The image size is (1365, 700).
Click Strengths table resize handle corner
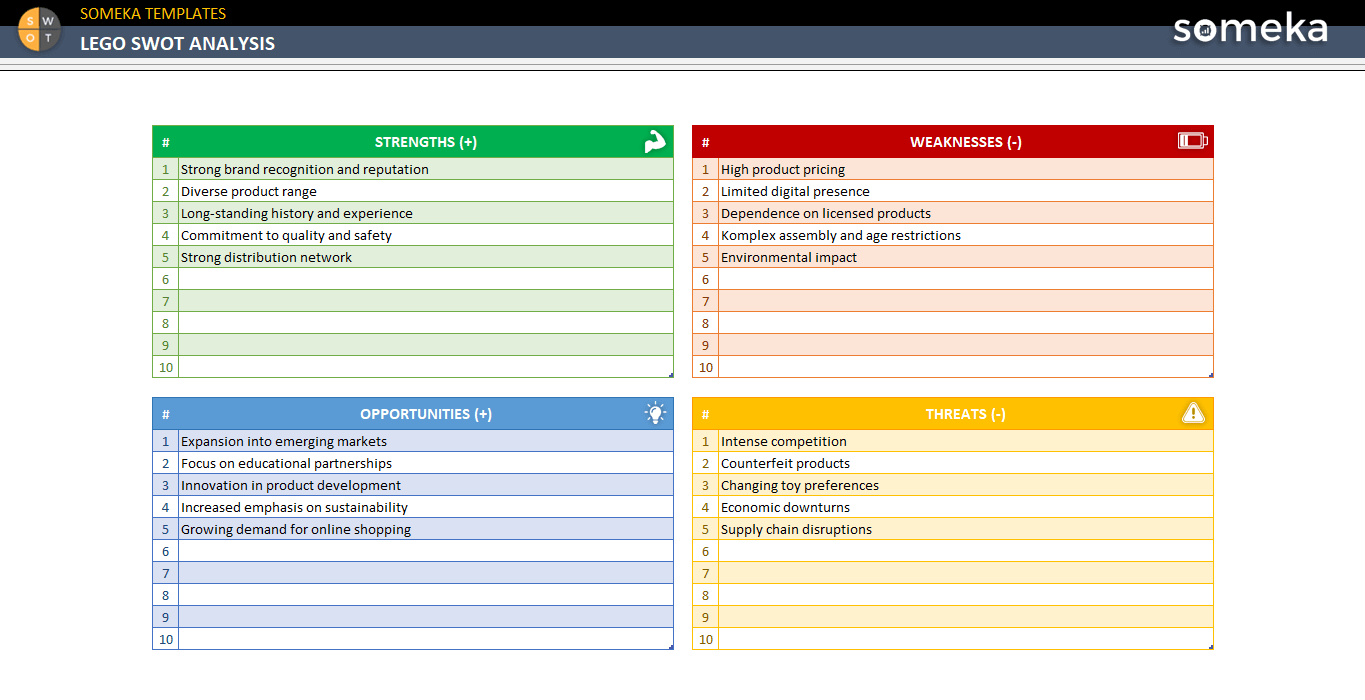coord(671,375)
